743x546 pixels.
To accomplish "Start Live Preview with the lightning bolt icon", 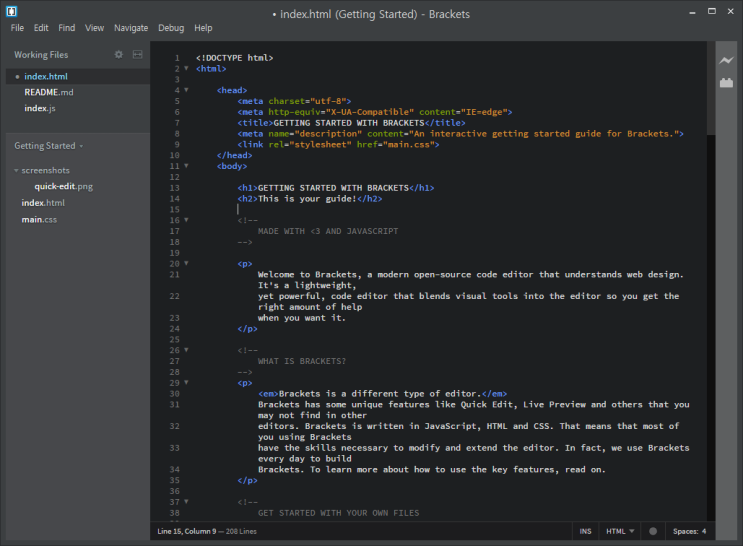I will (x=726, y=61).
